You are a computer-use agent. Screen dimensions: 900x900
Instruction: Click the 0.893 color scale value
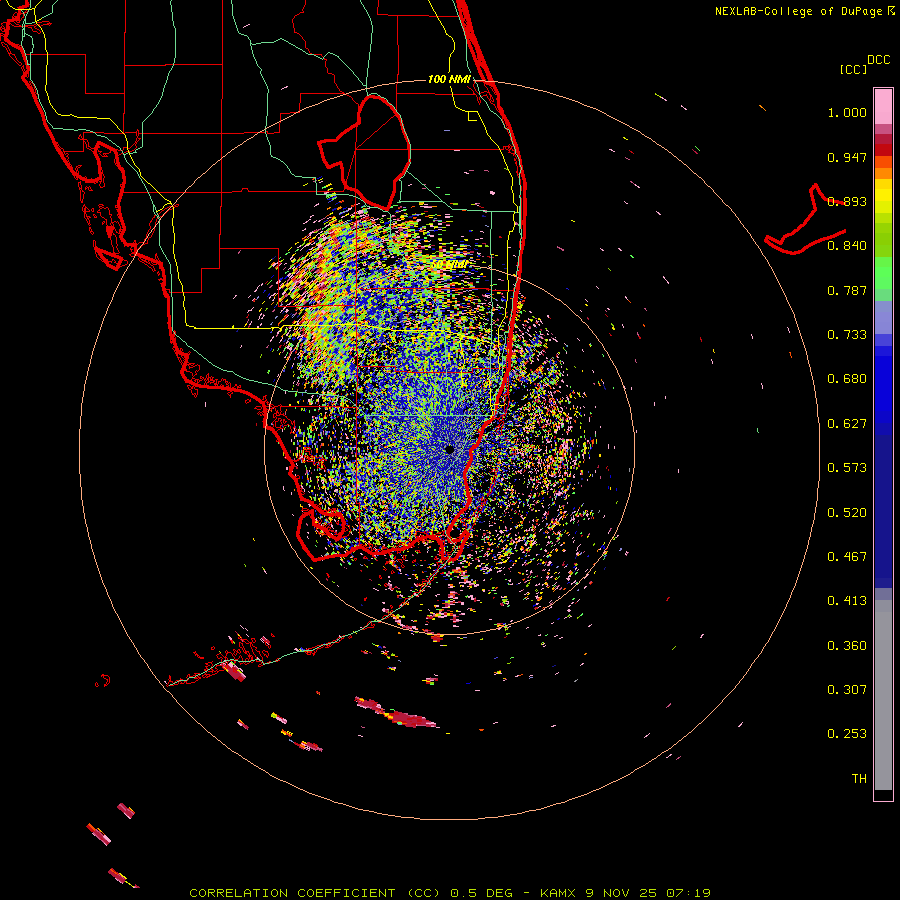click(x=847, y=201)
